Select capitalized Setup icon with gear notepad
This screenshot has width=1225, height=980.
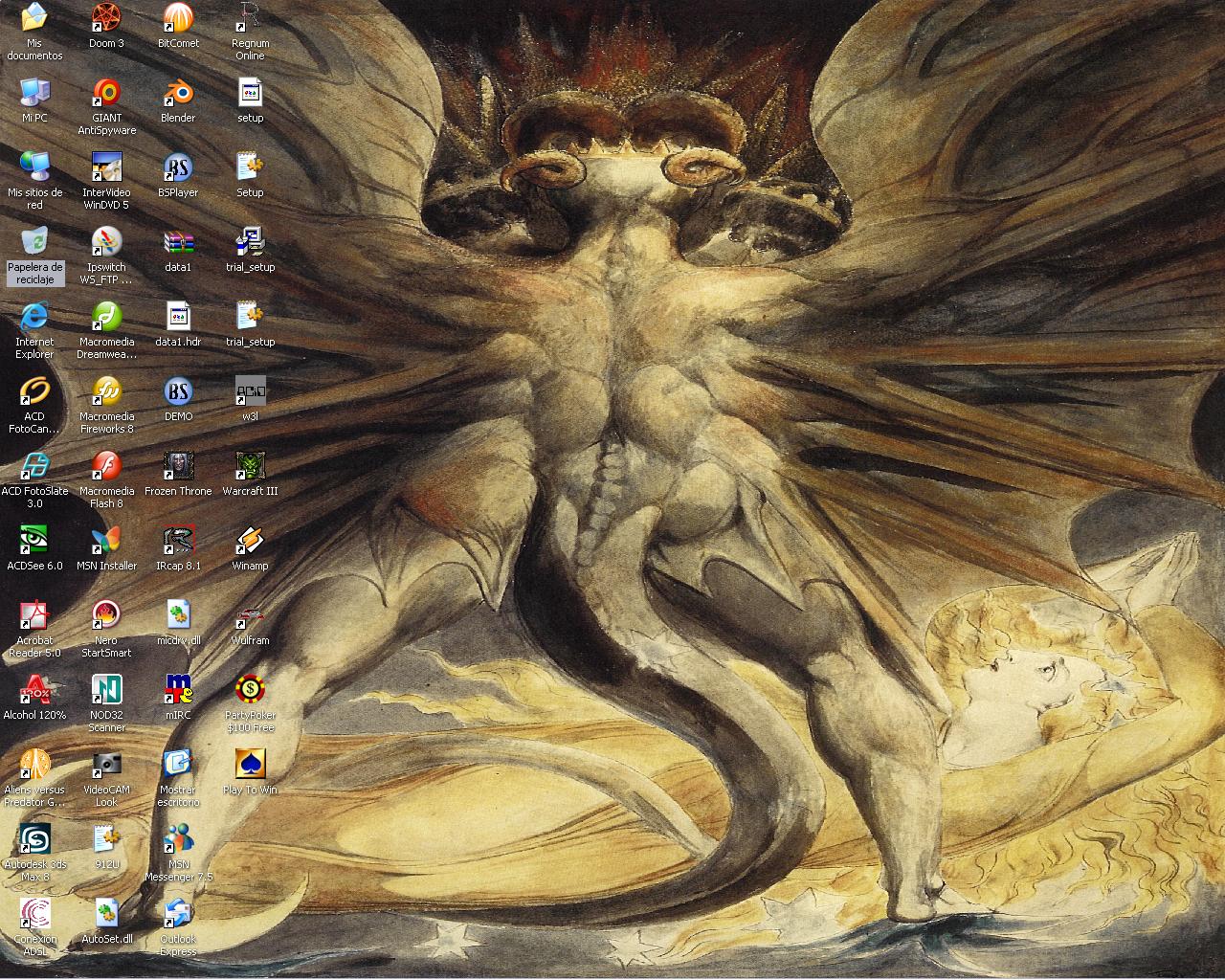(250, 167)
